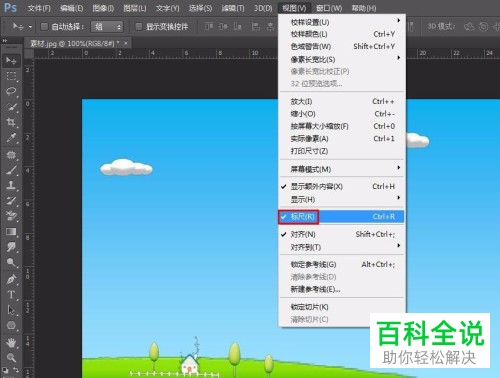Screen dimensions: 500x378
Task: Select the Ellipse shape tool
Action: [11, 325]
